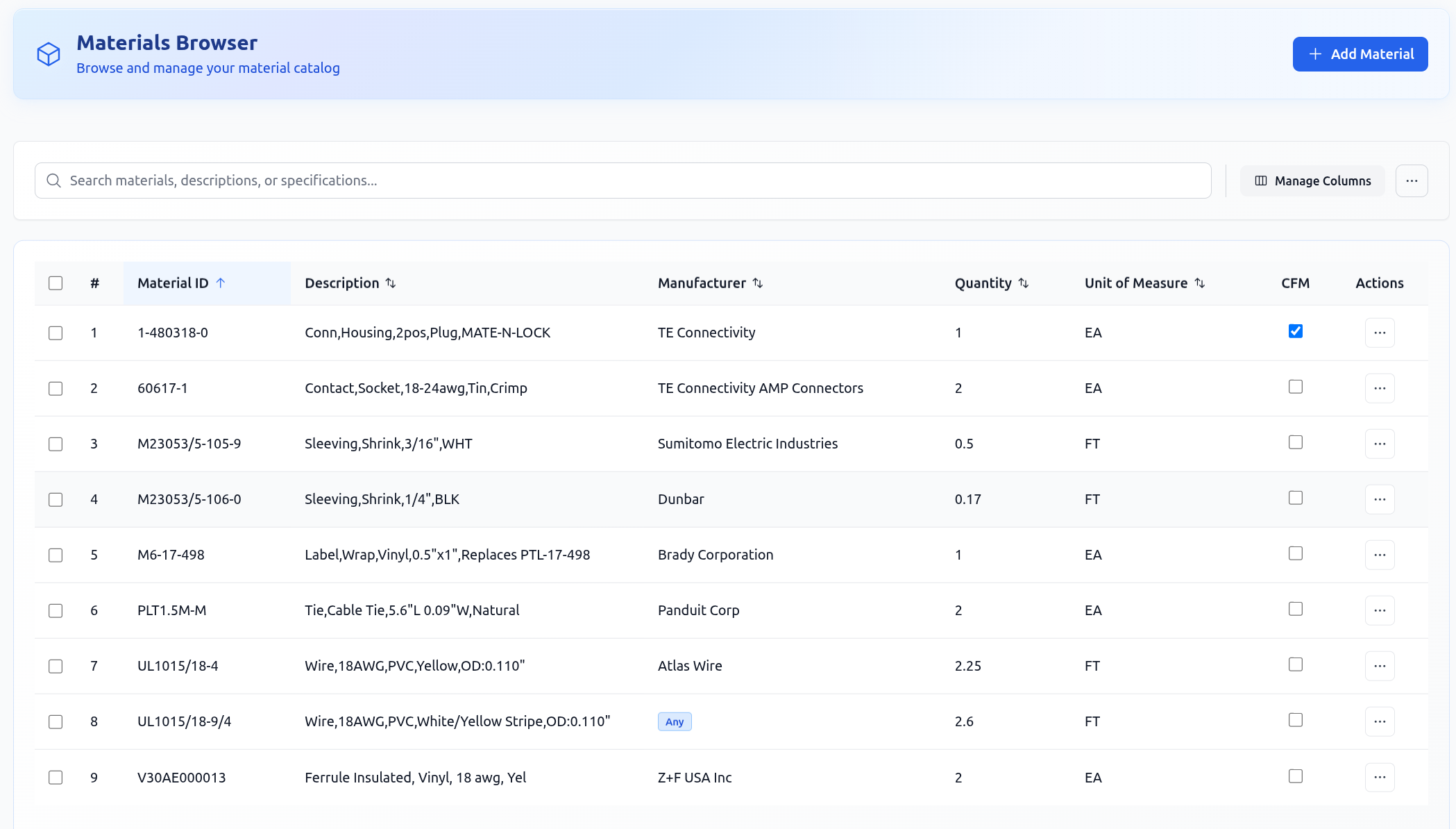Click the magnifier search icon
This screenshot has height=829, width=1456.
53,181
